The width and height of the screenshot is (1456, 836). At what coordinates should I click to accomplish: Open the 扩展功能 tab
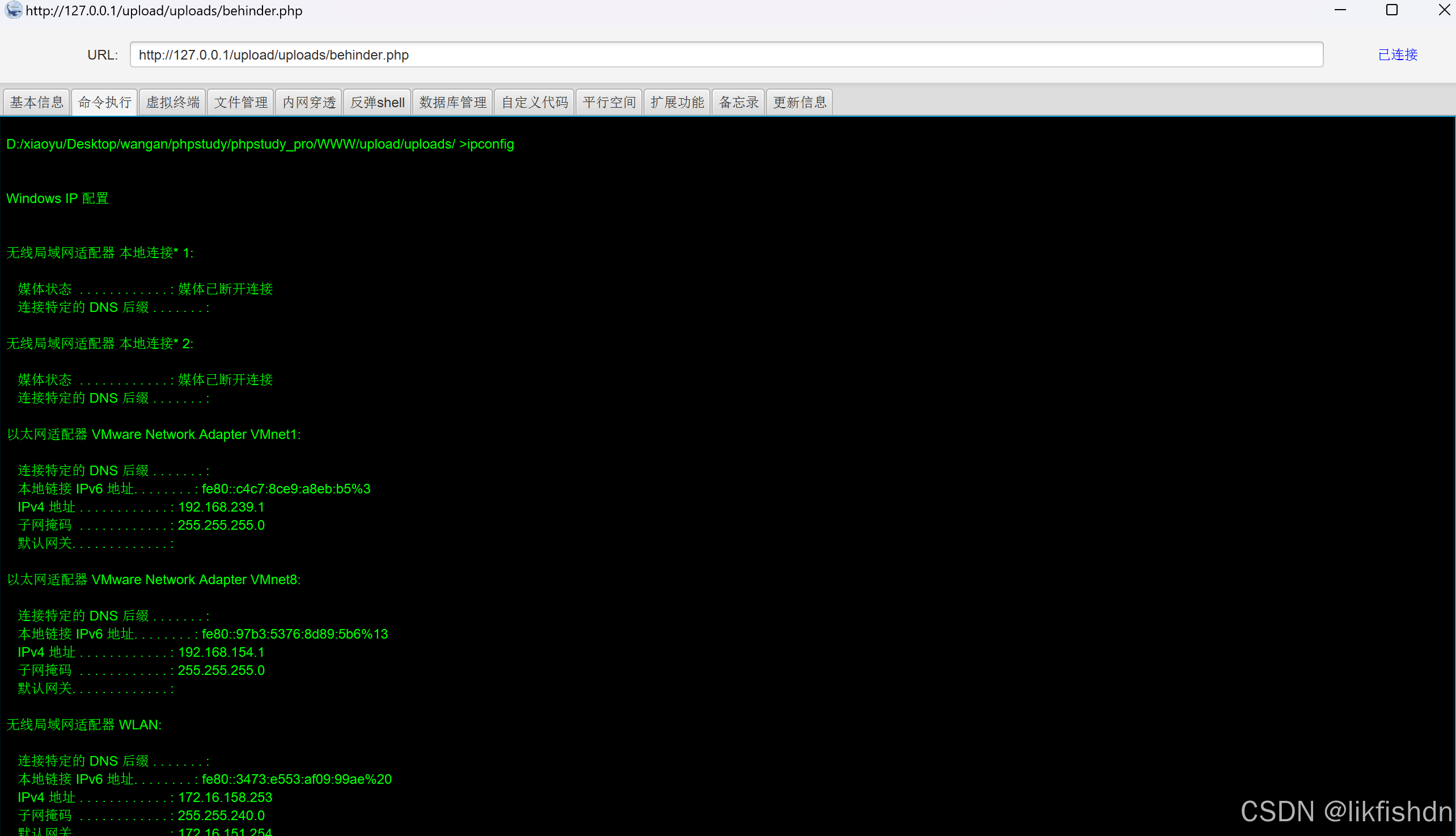pyautogui.click(x=676, y=102)
